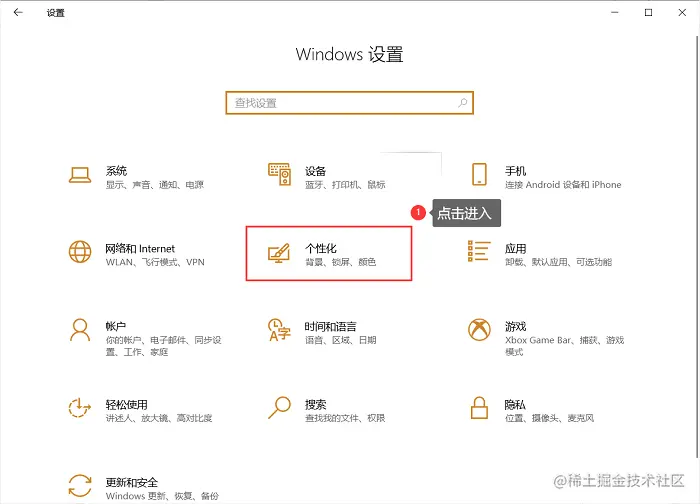Click Windows 更新、恢复、备份 description
Viewport: 700px width, 504px height.
(162, 496)
